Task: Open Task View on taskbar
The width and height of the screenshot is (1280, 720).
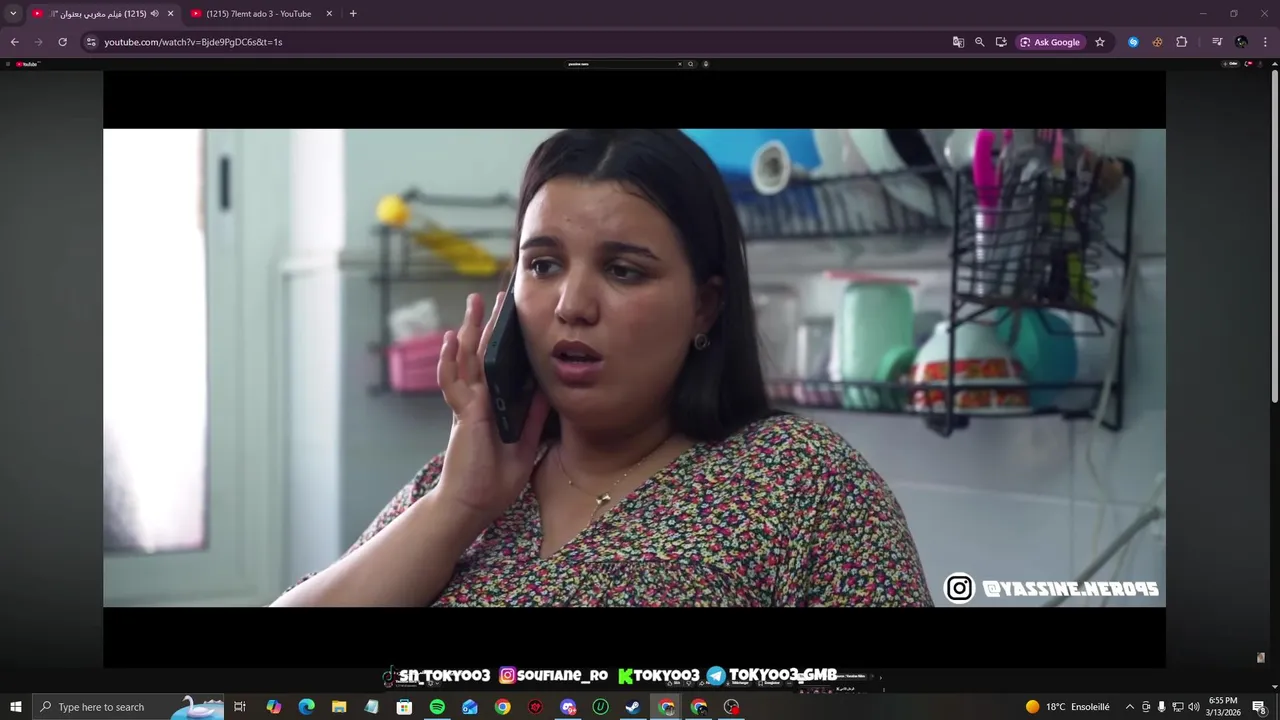Action: 240,707
